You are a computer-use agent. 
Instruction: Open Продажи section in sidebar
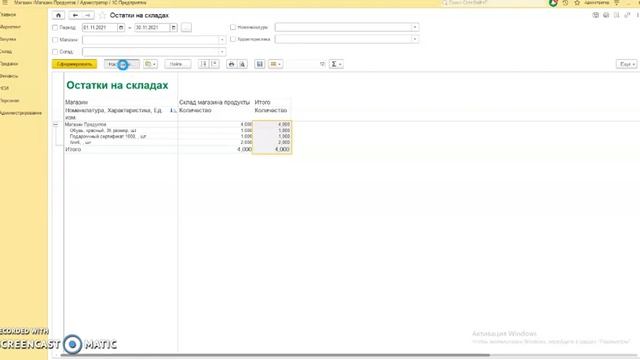point(9,64)
